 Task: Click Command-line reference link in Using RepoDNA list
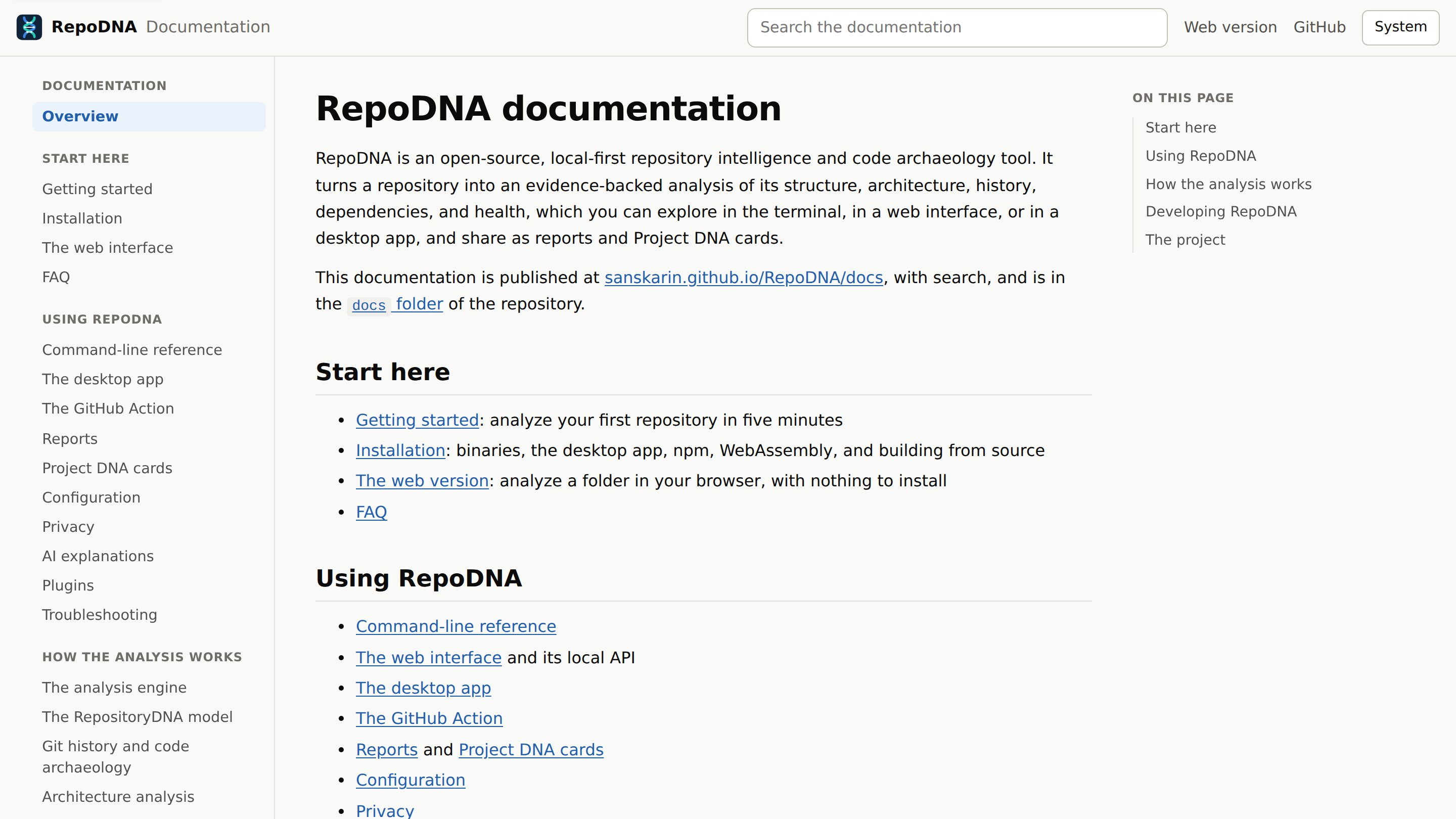coord(456,626)
